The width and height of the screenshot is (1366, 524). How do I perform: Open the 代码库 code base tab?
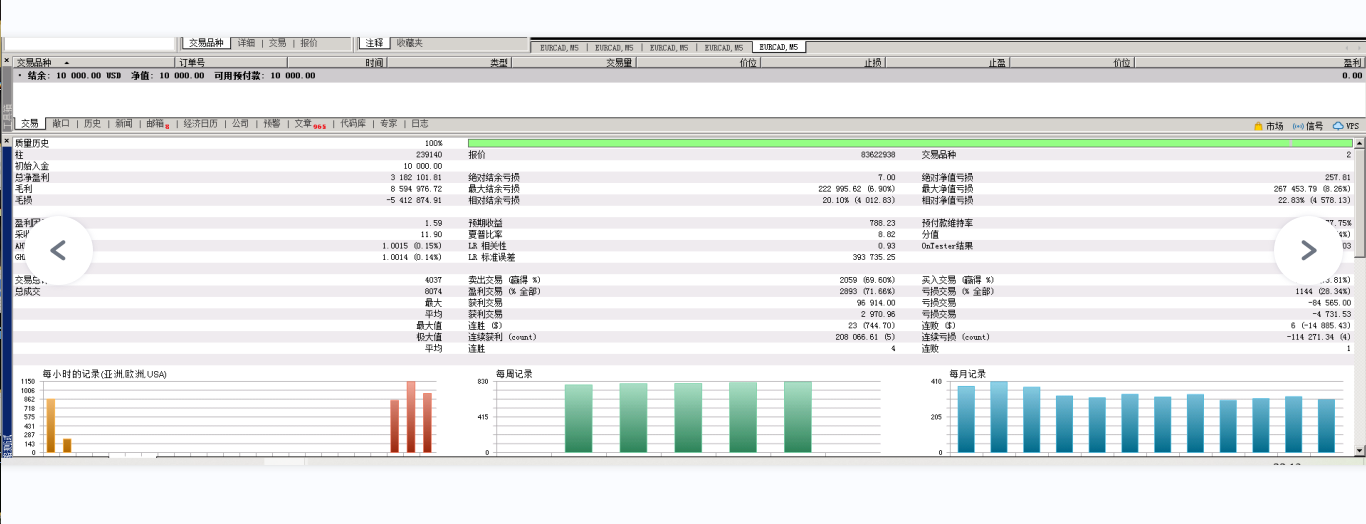pyautogui.click(x=353, y=124)
